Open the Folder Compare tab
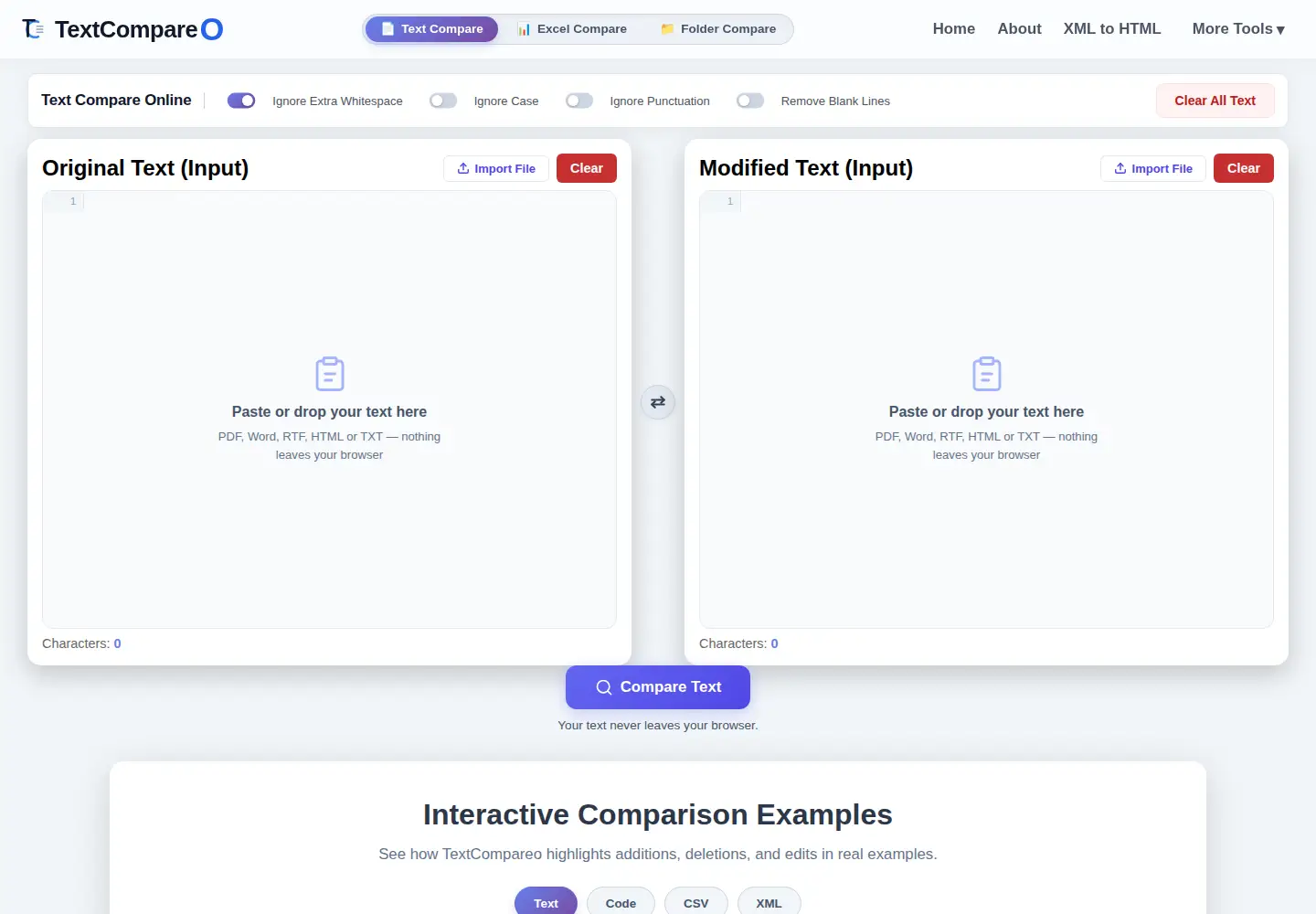The image size is (1316, 914). click(718, 29)
